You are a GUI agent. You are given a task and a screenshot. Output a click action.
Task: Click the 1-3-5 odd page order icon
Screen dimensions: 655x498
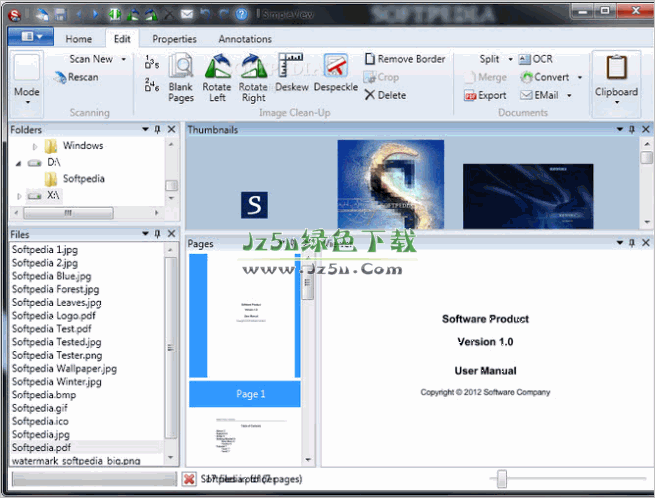152,62
